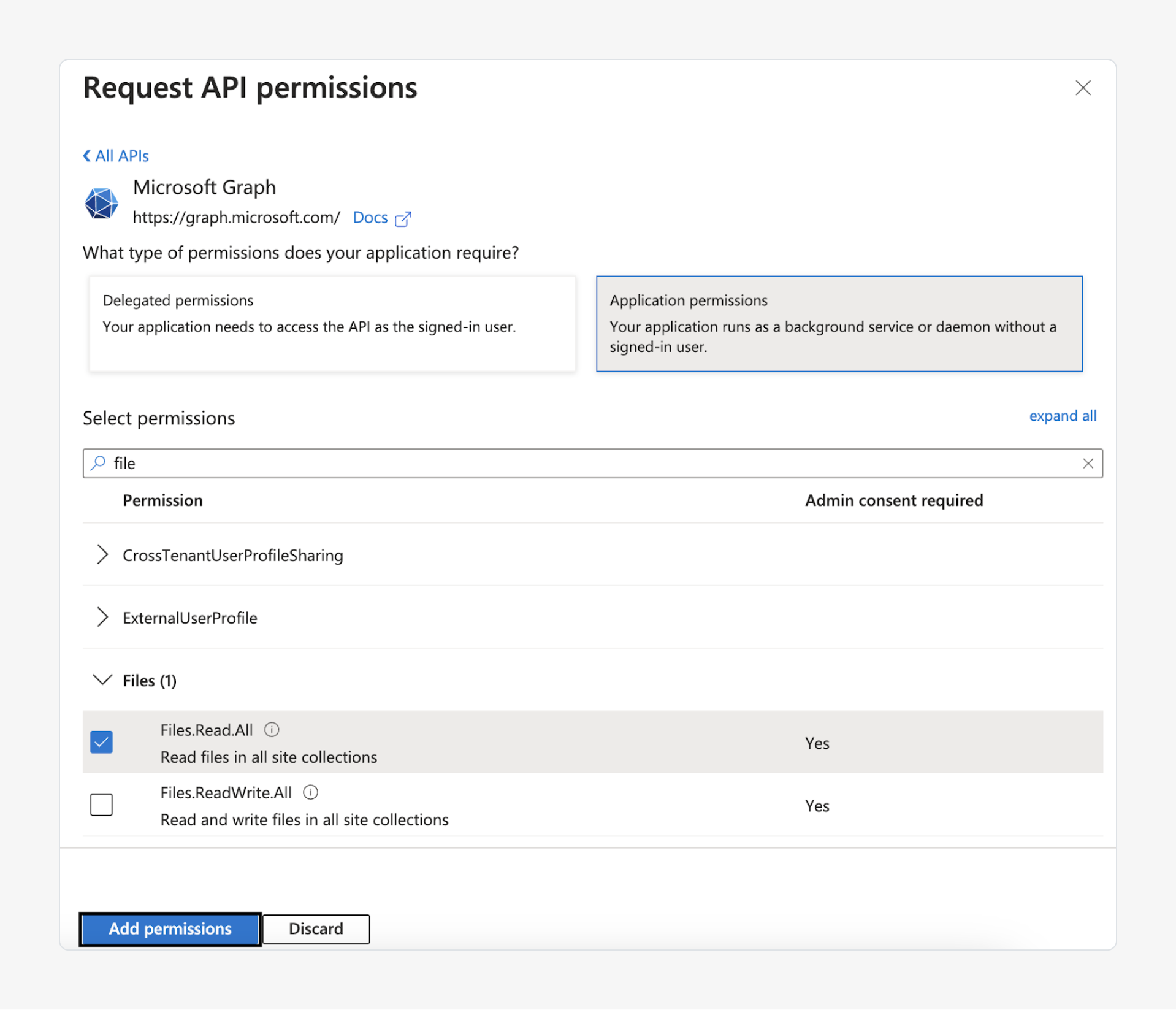Clear the permissions search field text
This screenshot has width=1176, height=1010.
point(1088,464)
